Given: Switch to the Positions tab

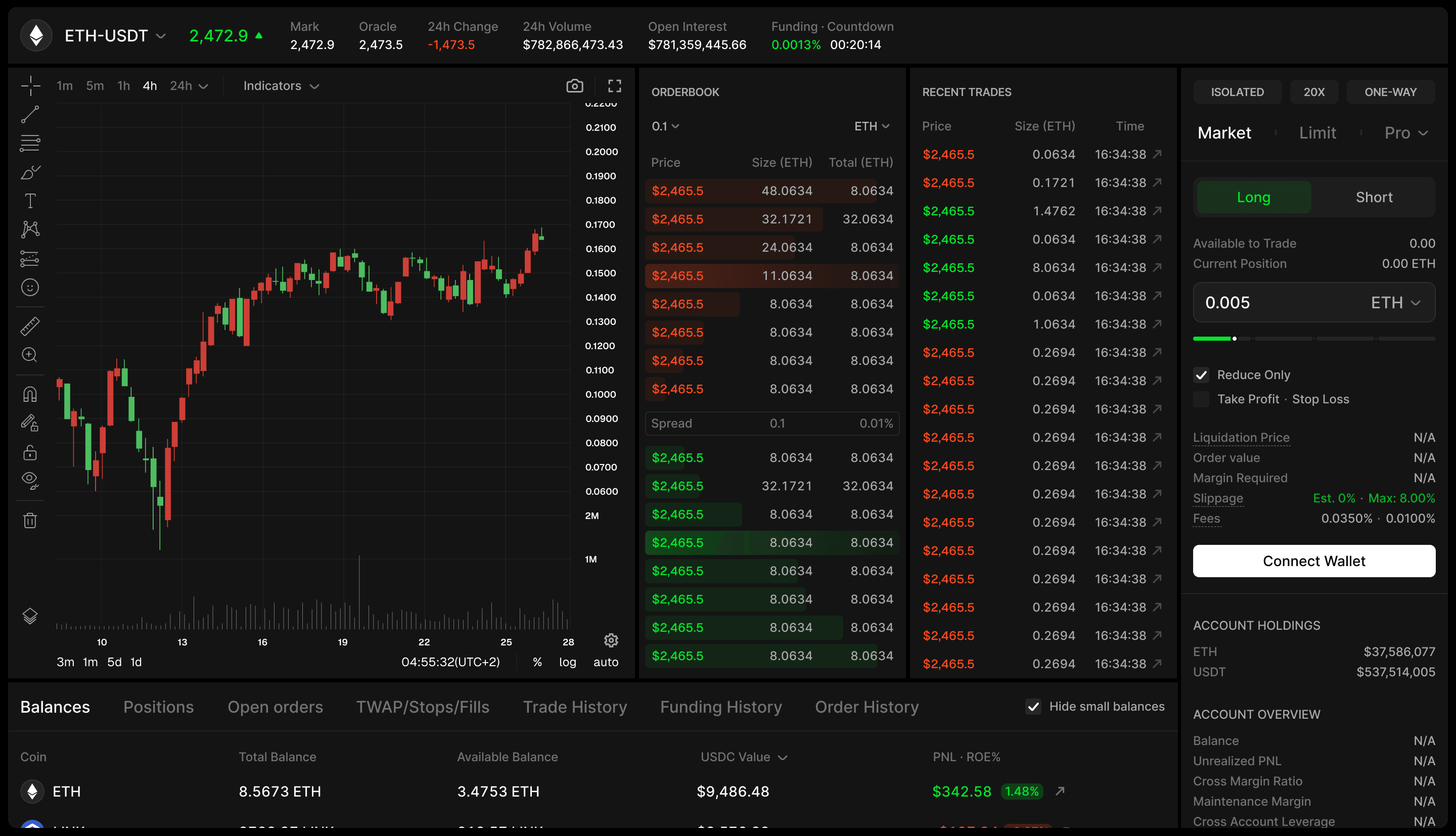Looking at the screenshot, I should click(x=158, y=707).
